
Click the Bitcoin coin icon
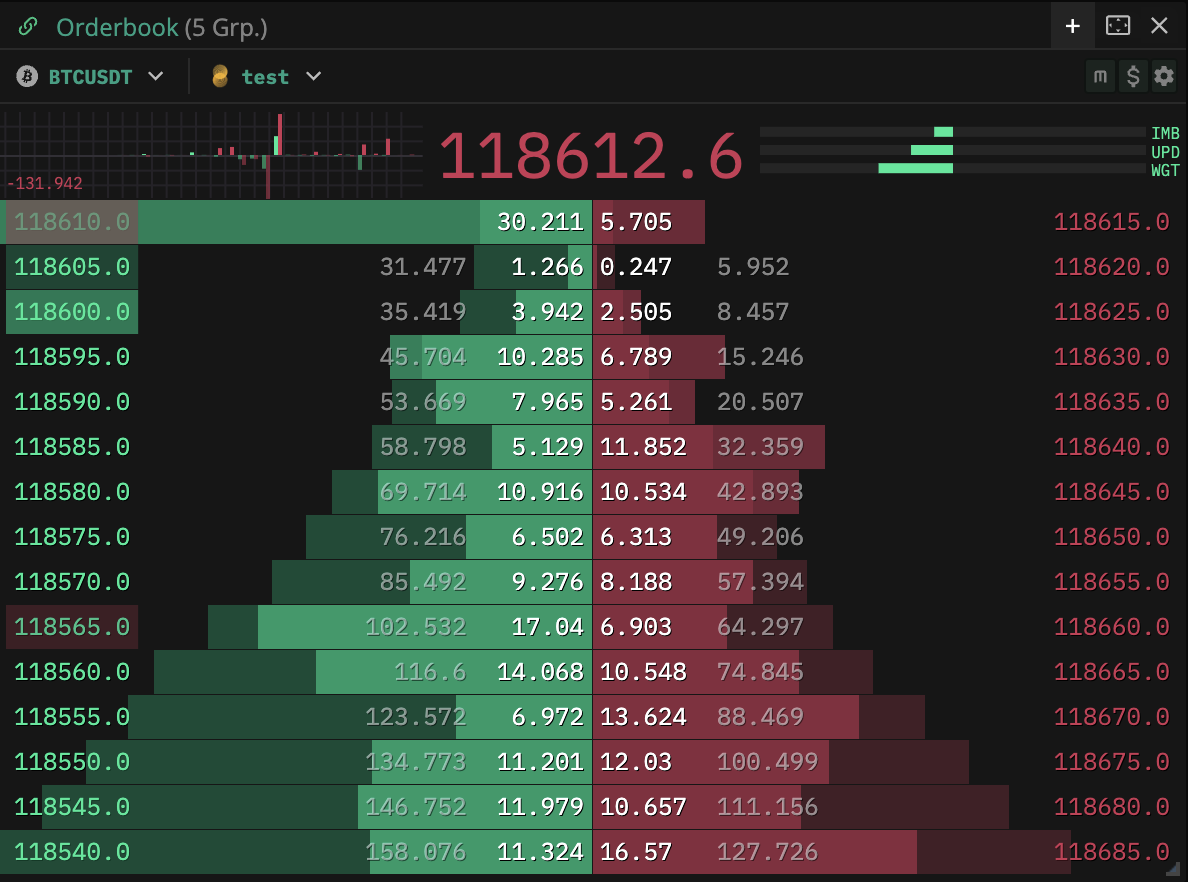click(x=29, y=77)
